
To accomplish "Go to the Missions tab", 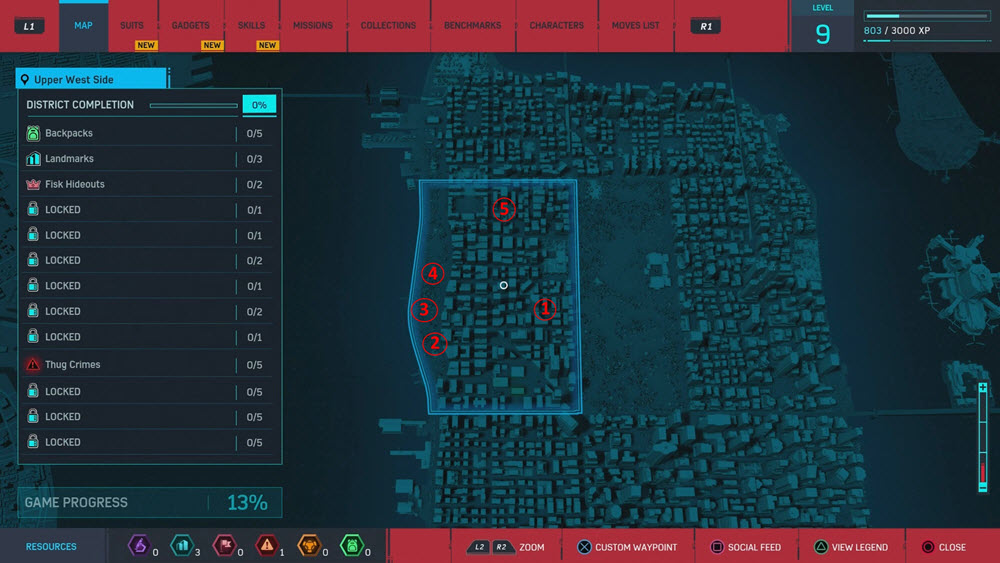I will [313, 26].
